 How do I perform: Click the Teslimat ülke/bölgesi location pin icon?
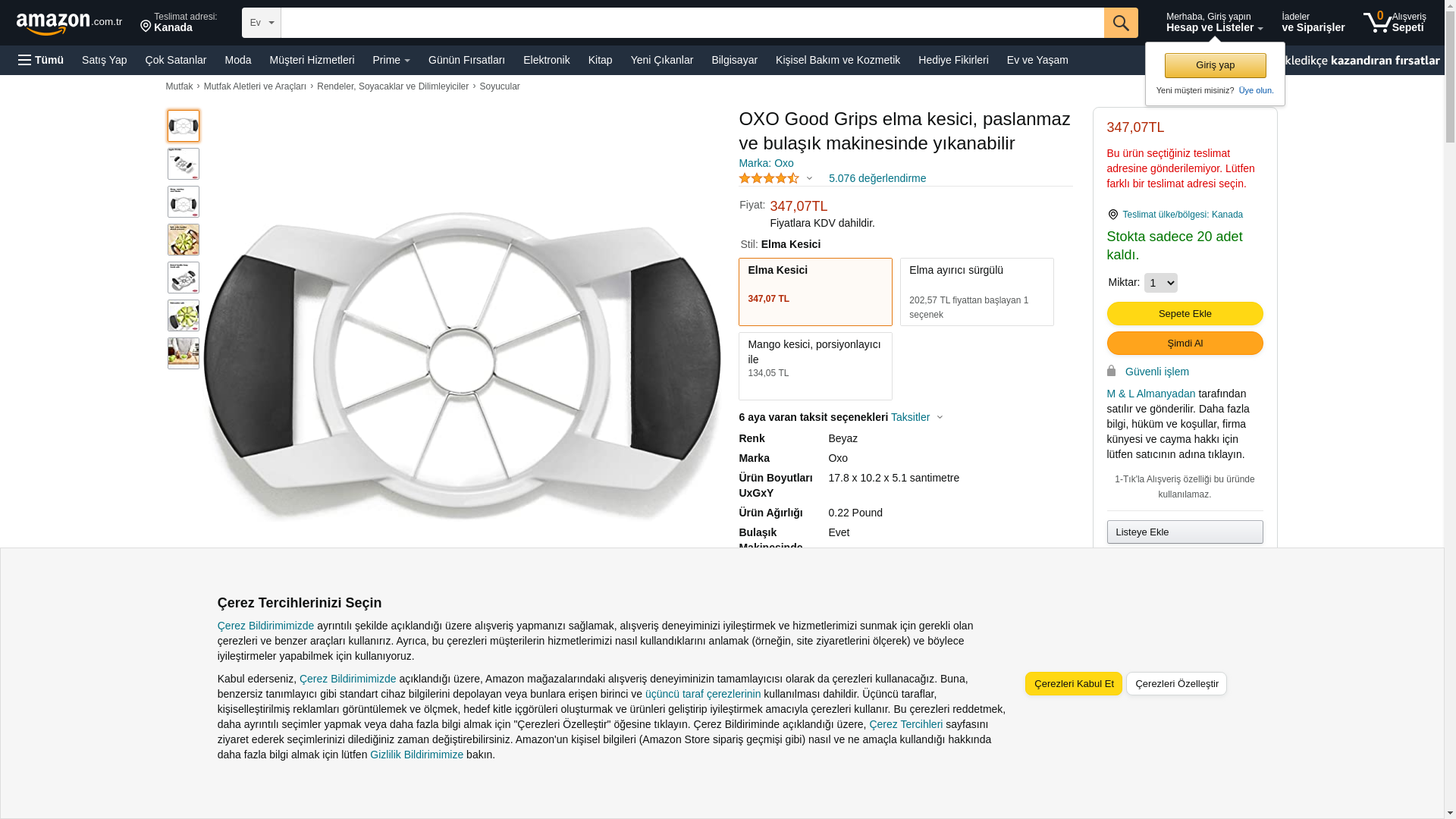[x=1112, y=215]
